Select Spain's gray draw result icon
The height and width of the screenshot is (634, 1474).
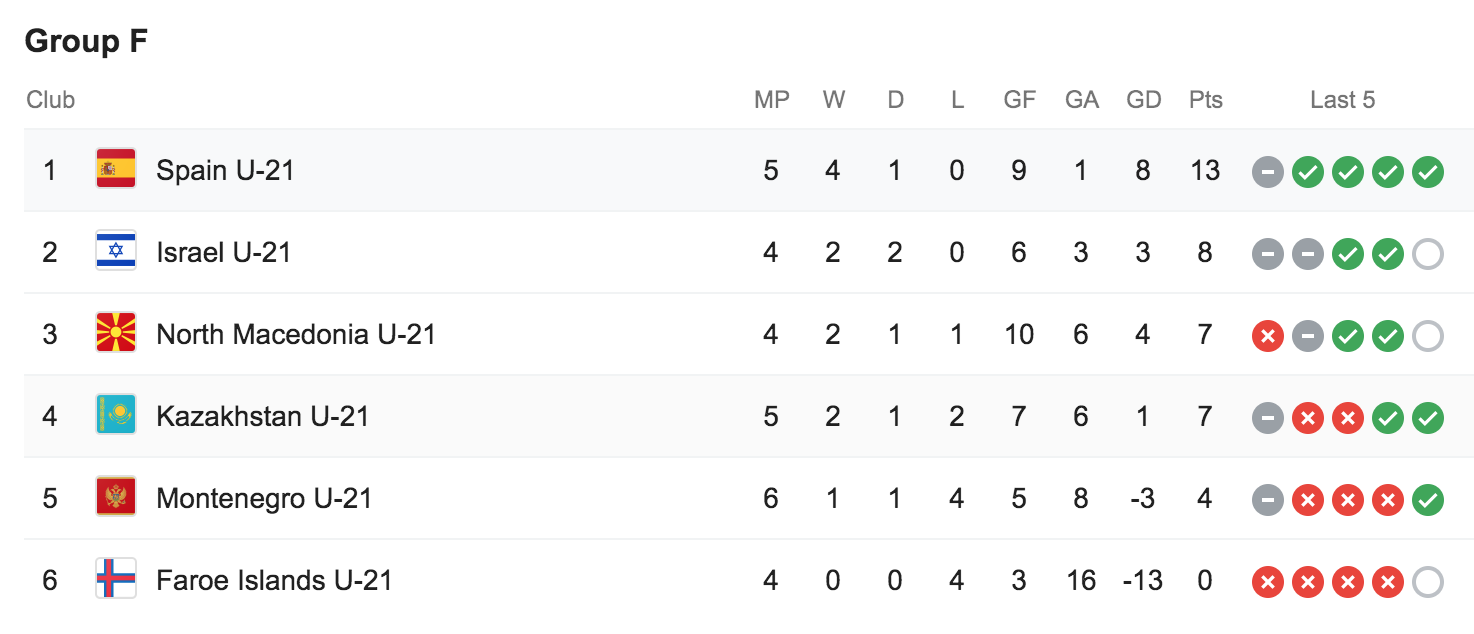pos(1268,173)
